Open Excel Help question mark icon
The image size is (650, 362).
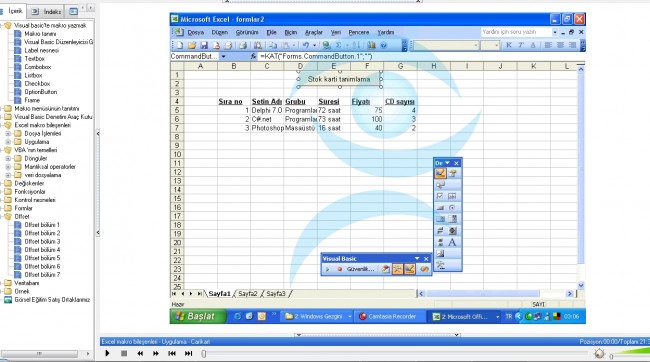(x=383, y=45)
